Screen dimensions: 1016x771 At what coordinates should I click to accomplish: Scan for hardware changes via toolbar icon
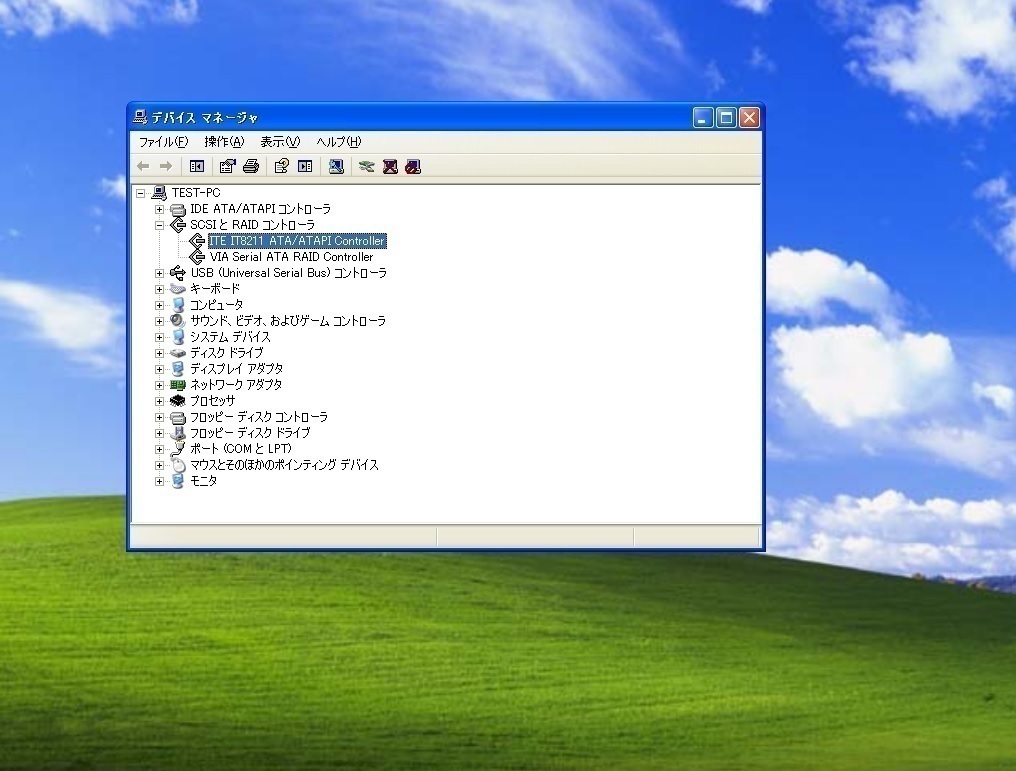click(x=336, y=167)
